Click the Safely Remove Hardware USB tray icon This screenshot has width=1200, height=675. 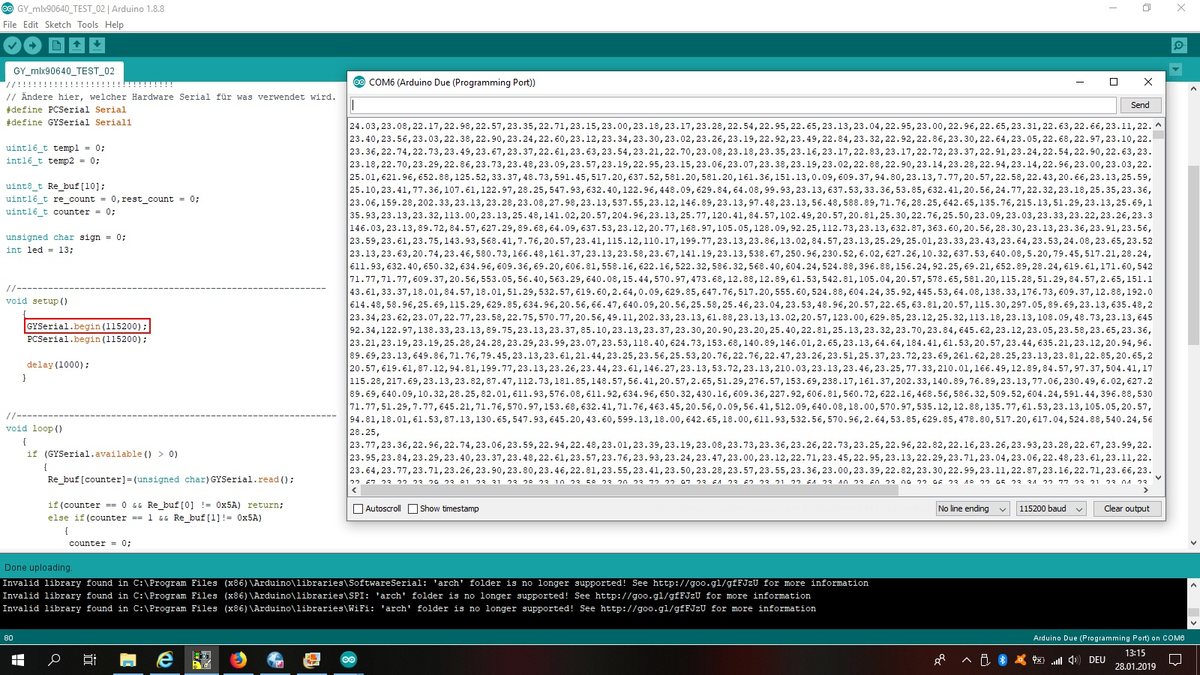pyautogui.click(x=984, y=660)
